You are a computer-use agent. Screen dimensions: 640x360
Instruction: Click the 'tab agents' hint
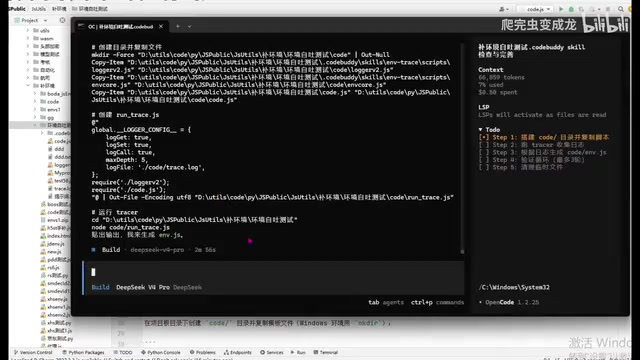(x=386, y=302)
